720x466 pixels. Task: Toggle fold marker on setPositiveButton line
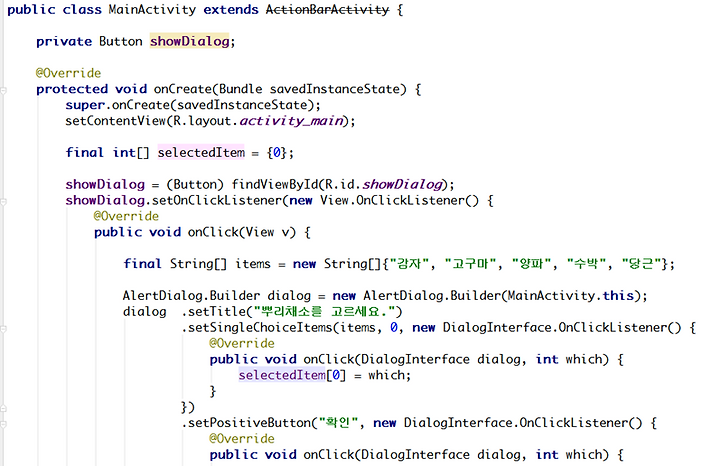[x=3, y=424]
